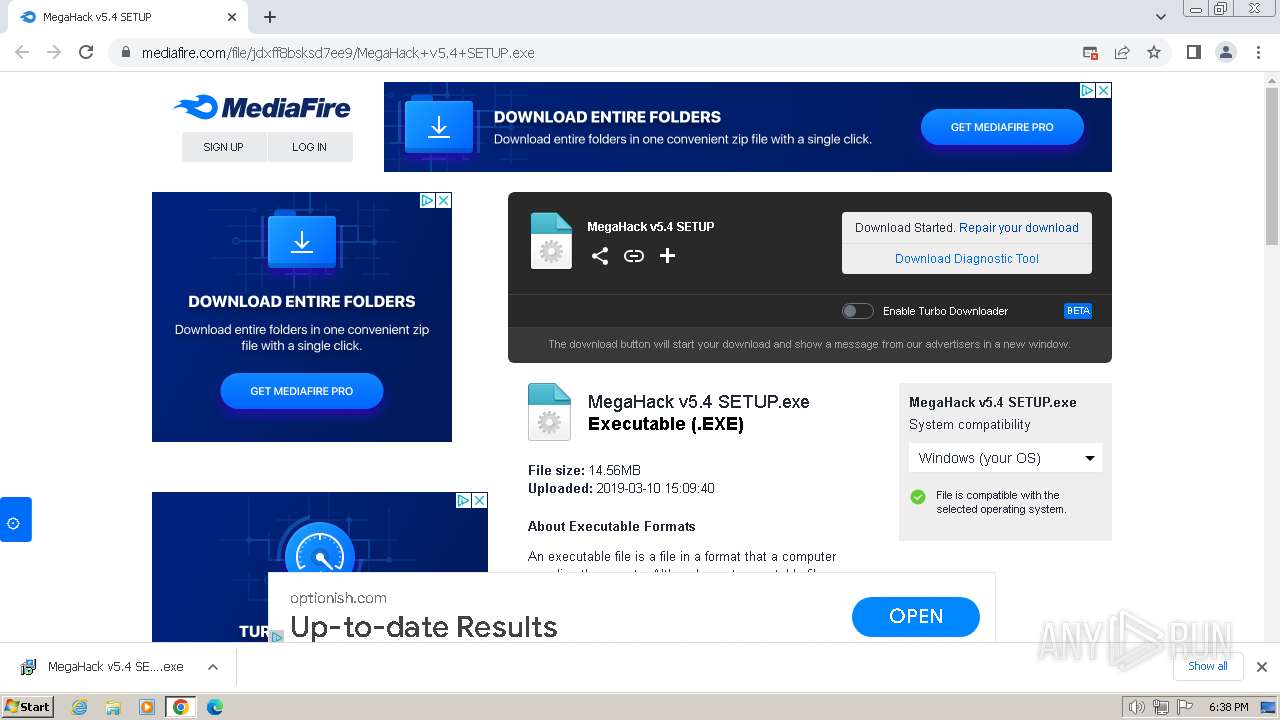The image size is (1280, 720).
Task: Expand the download item options chevron
Action: coord(212,667)
